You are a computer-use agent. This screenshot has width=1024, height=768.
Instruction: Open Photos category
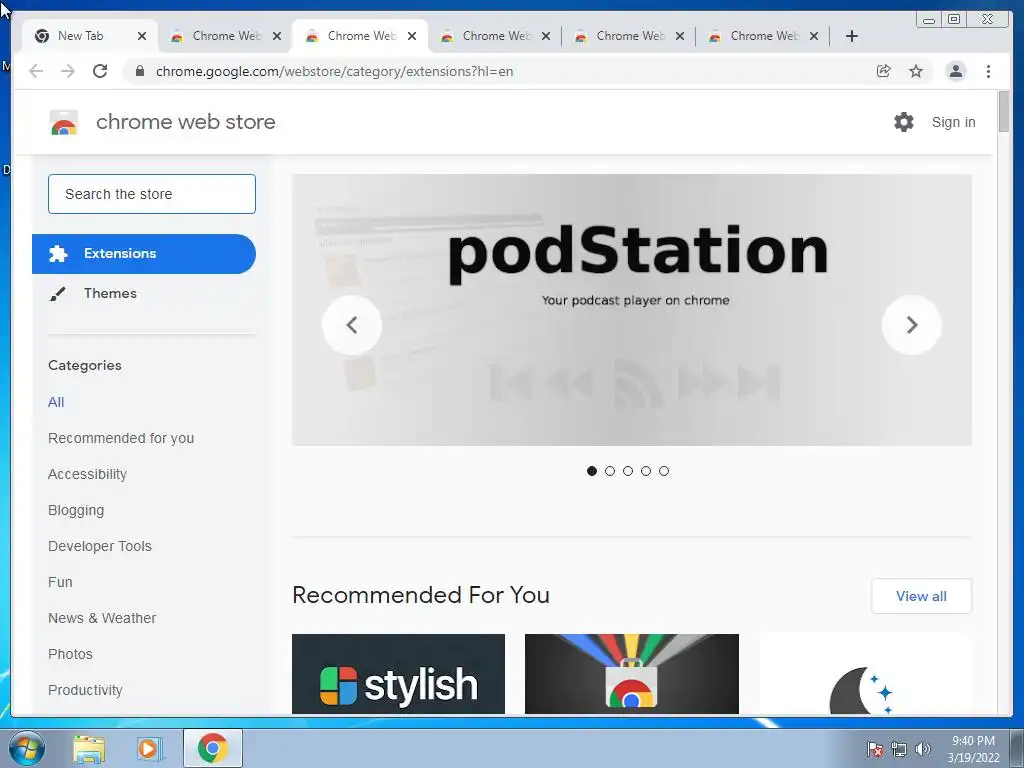(x=71, y=654)
